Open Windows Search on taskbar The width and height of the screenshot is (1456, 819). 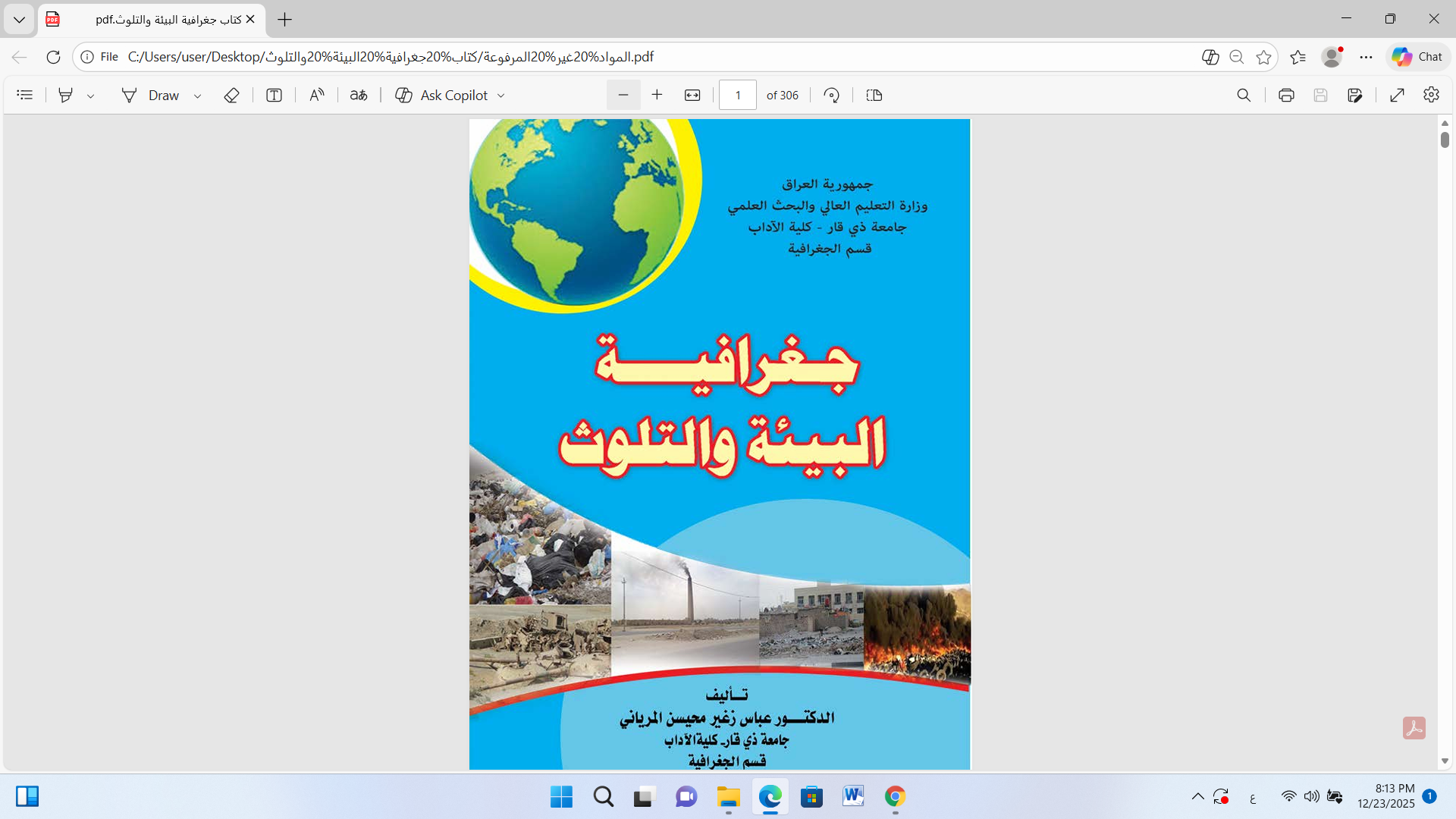604,797
